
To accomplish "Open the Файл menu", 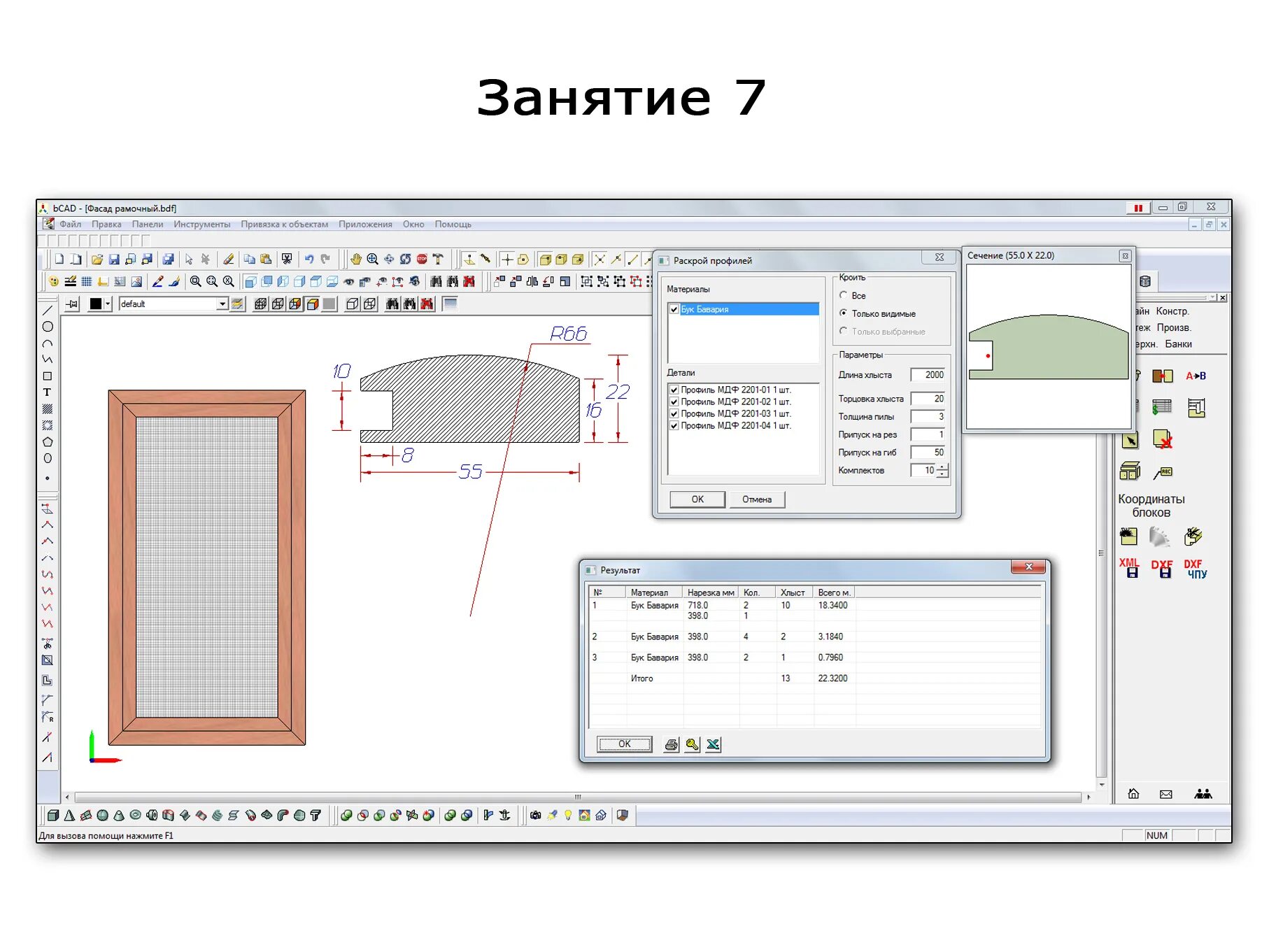I will (70, 225).
